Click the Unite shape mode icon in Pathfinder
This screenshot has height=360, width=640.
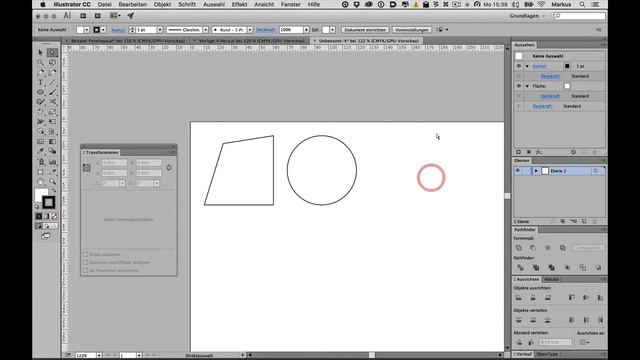(519, 248)
